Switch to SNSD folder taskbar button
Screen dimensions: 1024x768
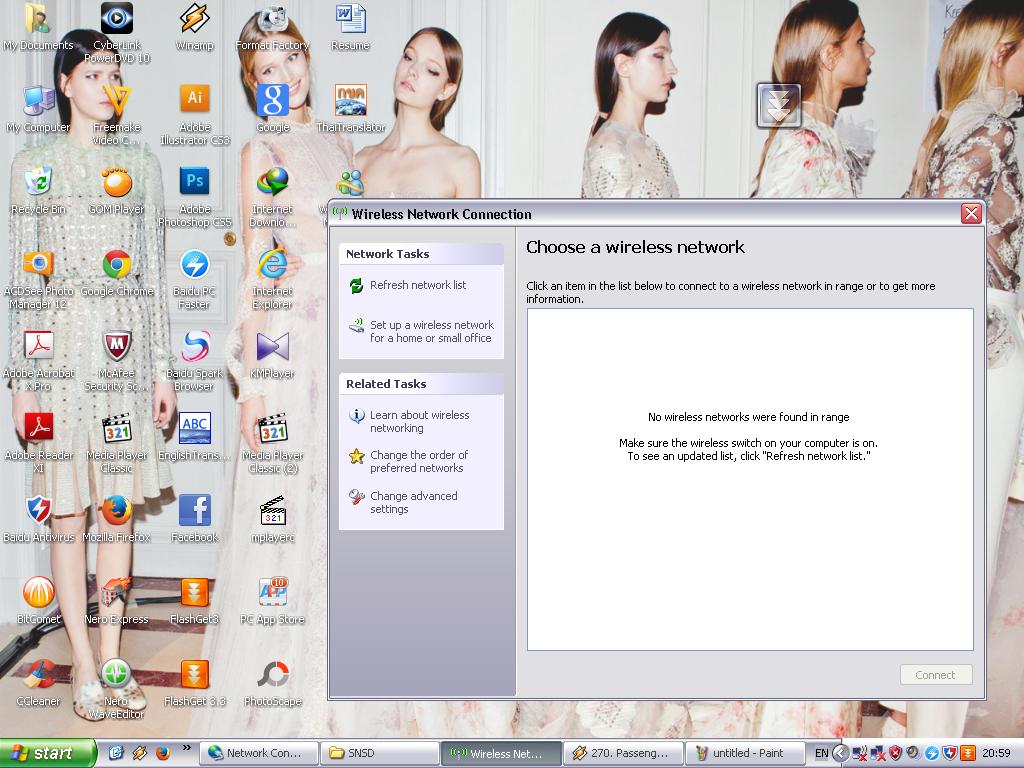[x=380, y=753]
